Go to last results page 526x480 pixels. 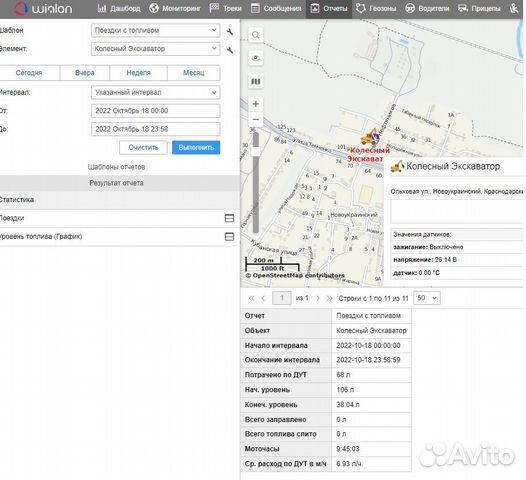[329, 298]
